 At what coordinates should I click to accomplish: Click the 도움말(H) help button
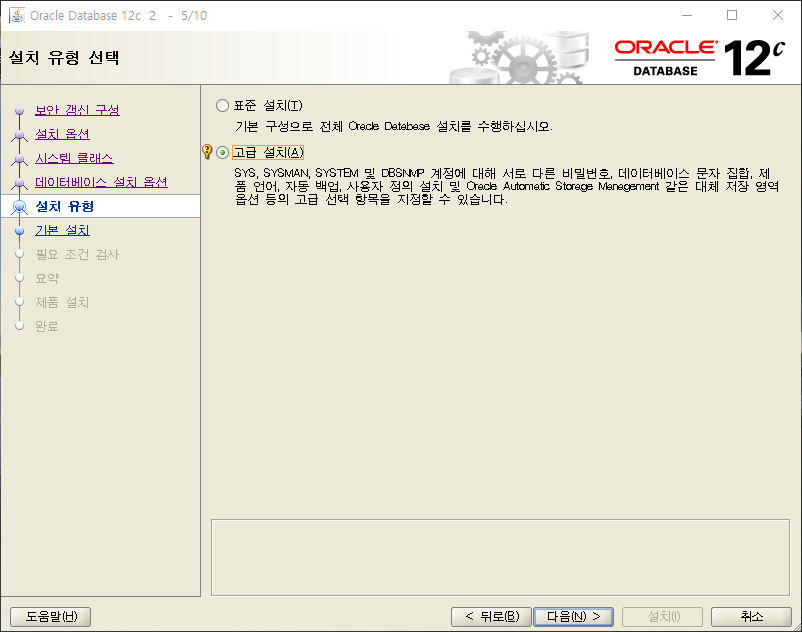[51, 617]
